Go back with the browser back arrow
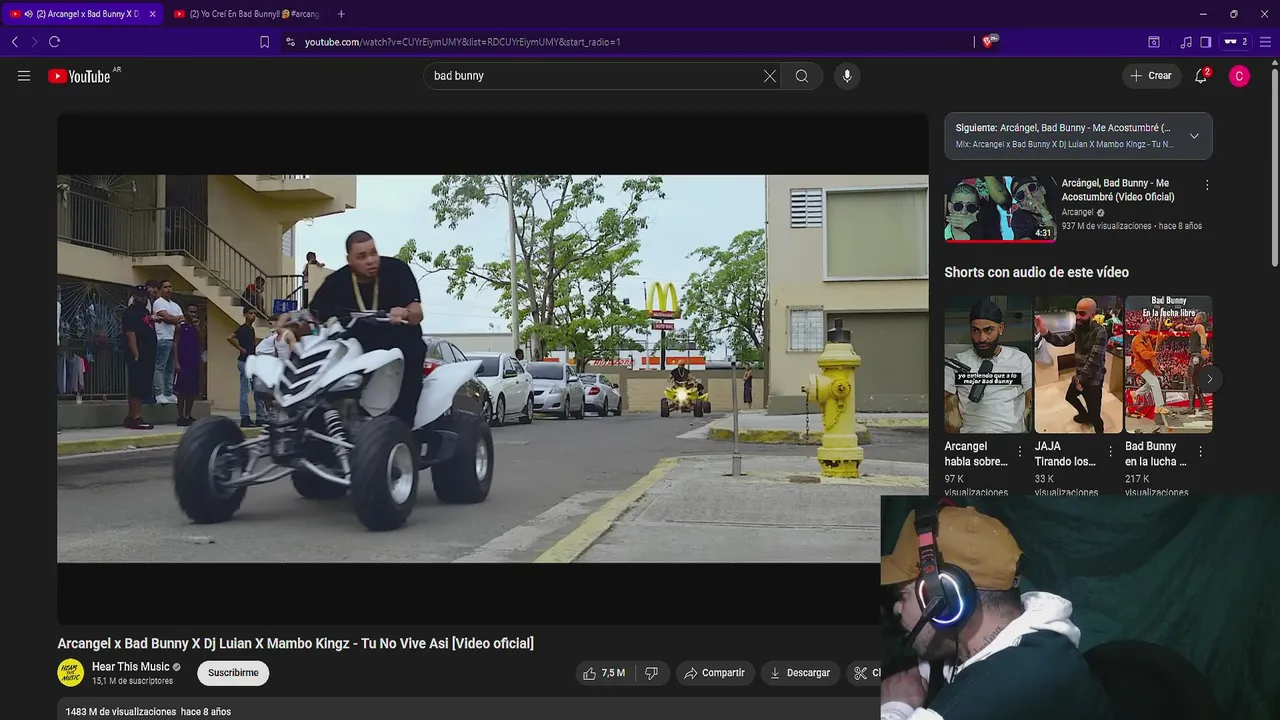 pos(14,42)
